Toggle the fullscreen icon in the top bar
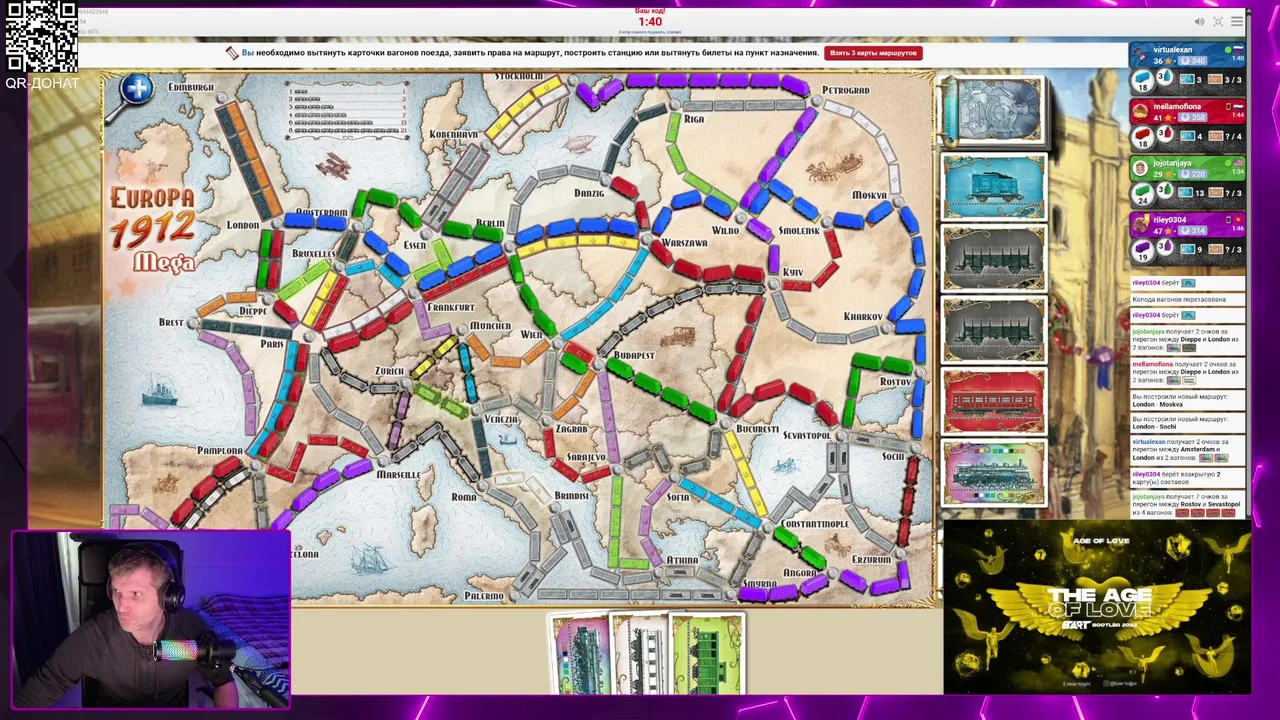The width and height of the screenshot is (1280, 720). pos(1218,21)
